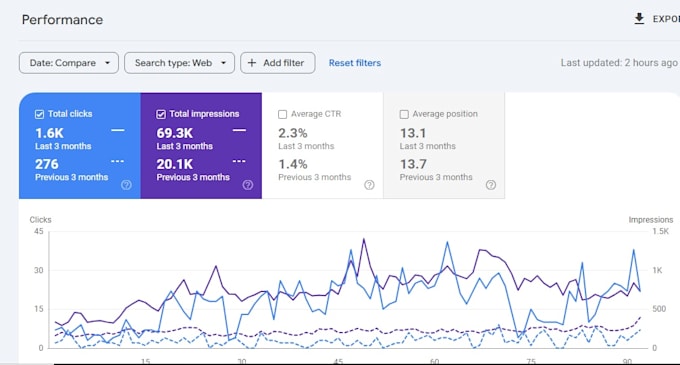Click the 45 clicks axis value
680x365 pixels.
click(39, 231)
